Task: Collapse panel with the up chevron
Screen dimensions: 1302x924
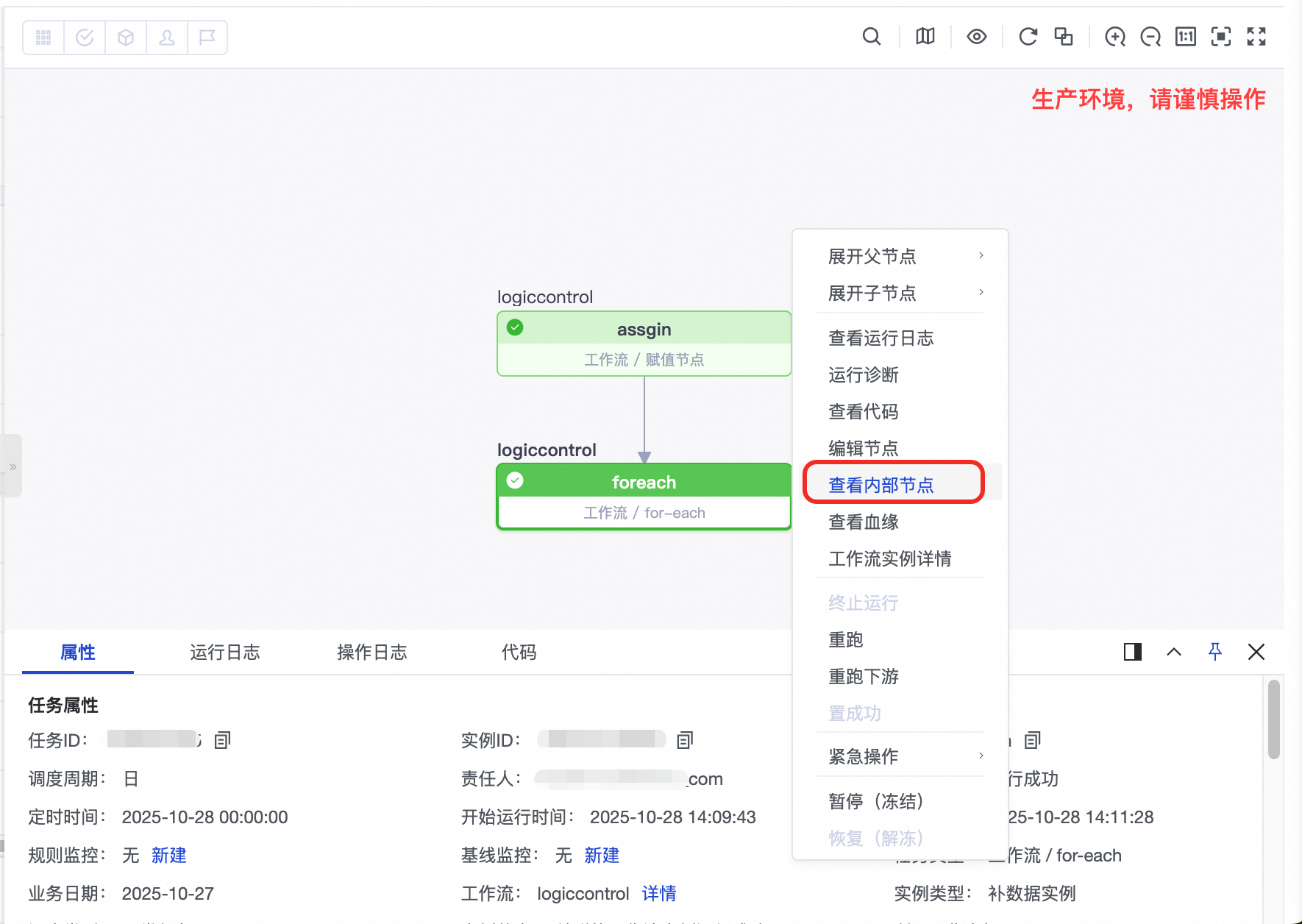Action: pos(1174,652)
